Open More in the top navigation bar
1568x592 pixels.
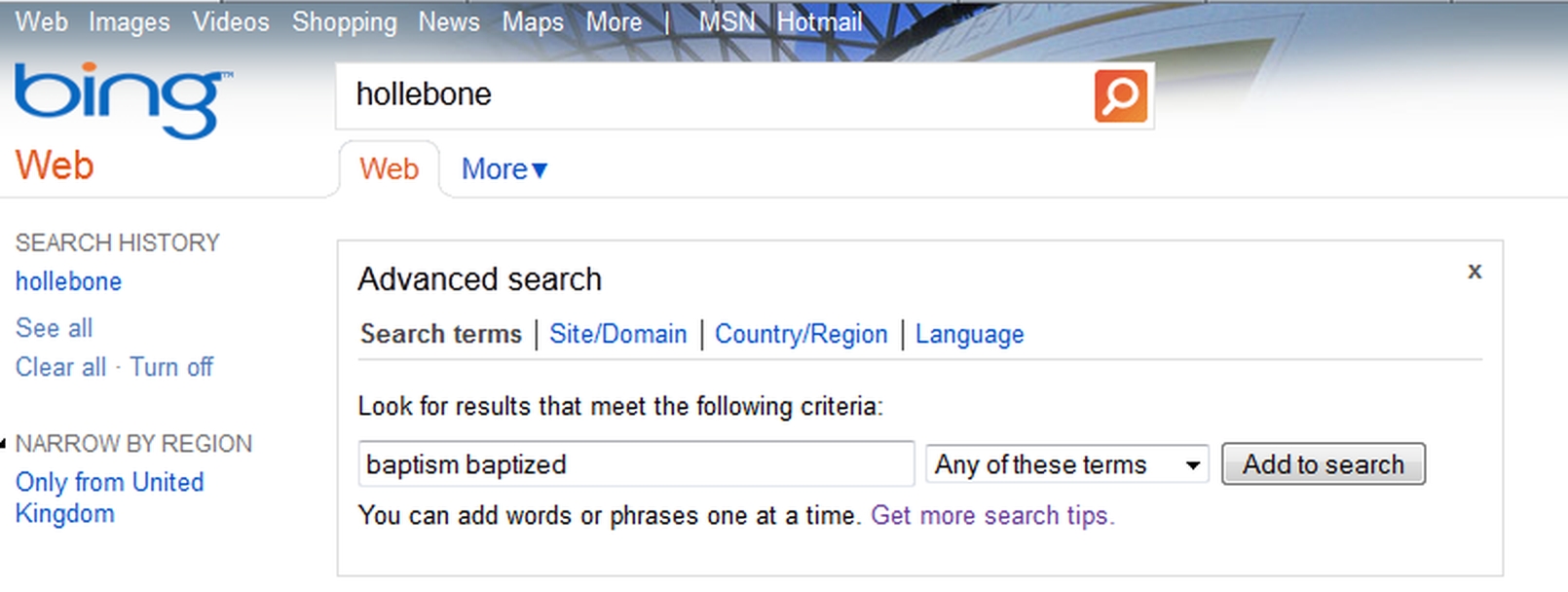click(x=614, y=21)
